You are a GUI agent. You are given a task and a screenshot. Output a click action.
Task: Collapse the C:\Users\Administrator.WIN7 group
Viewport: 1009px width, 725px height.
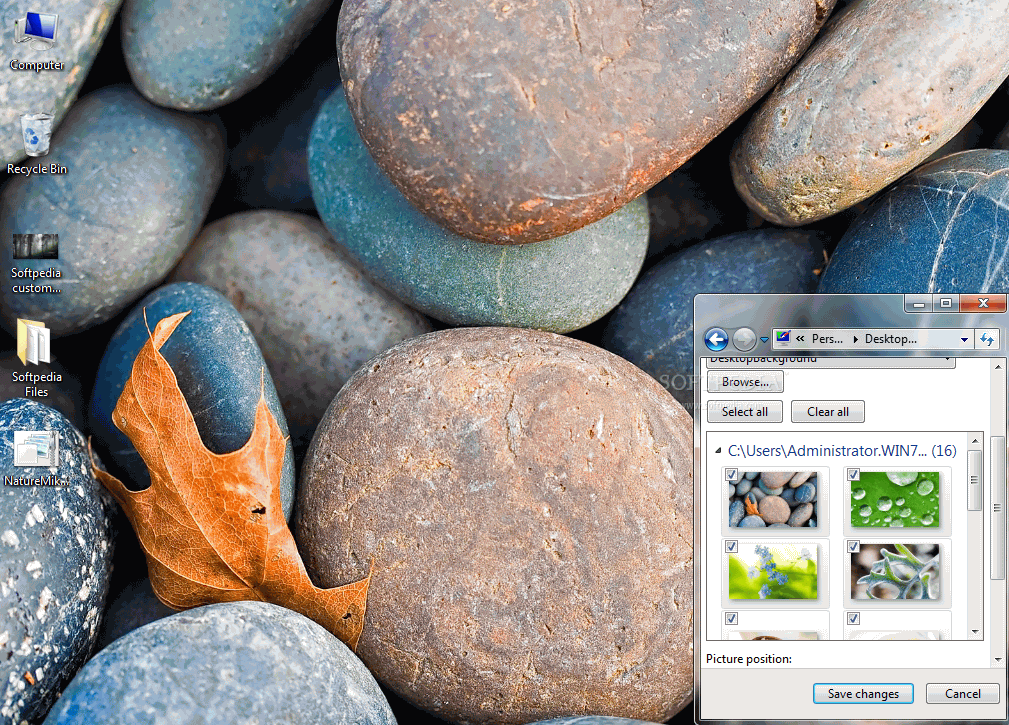pyautogui.click(x=718, y=451)
